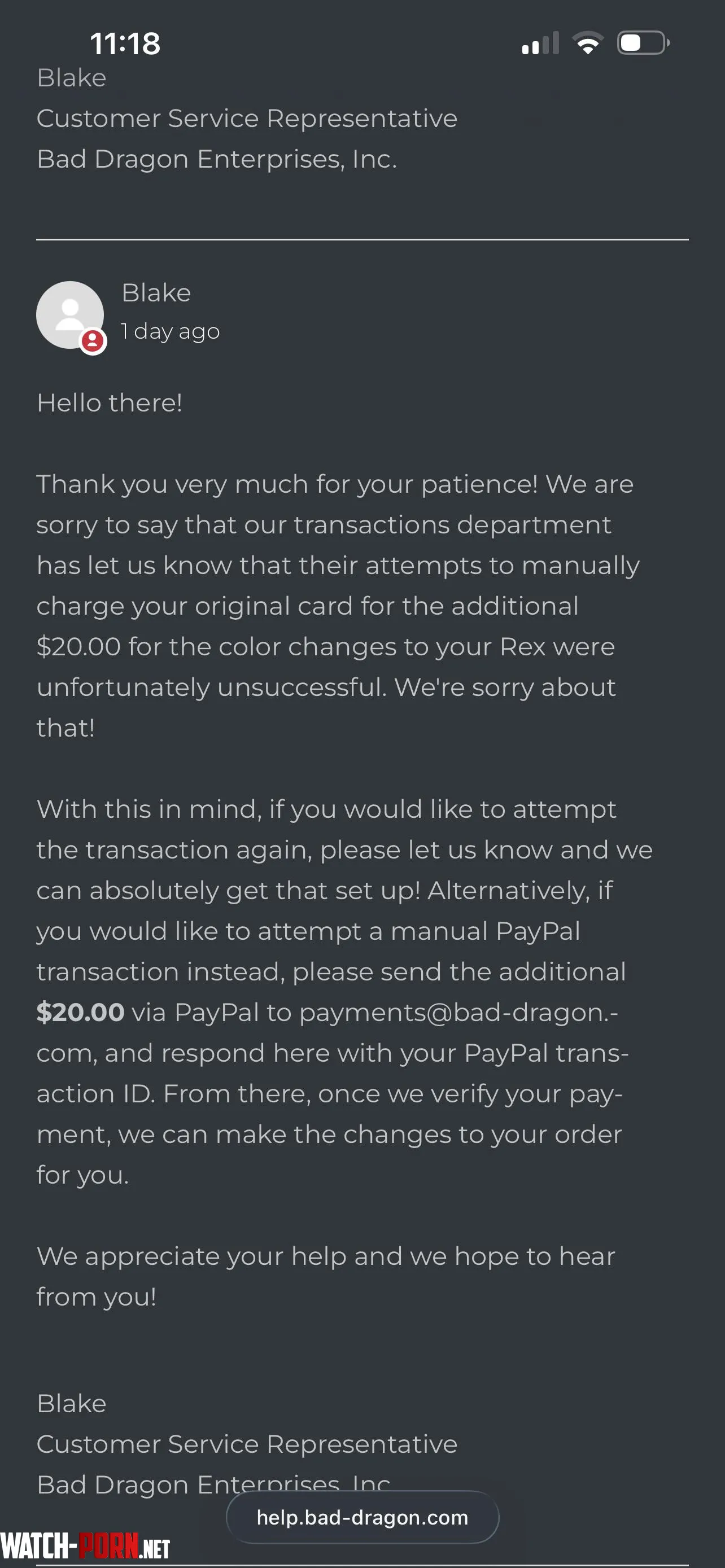Tap Blake's gray profile avatar
Viewport: 725px width, 1568px height.
click(69, 314)
